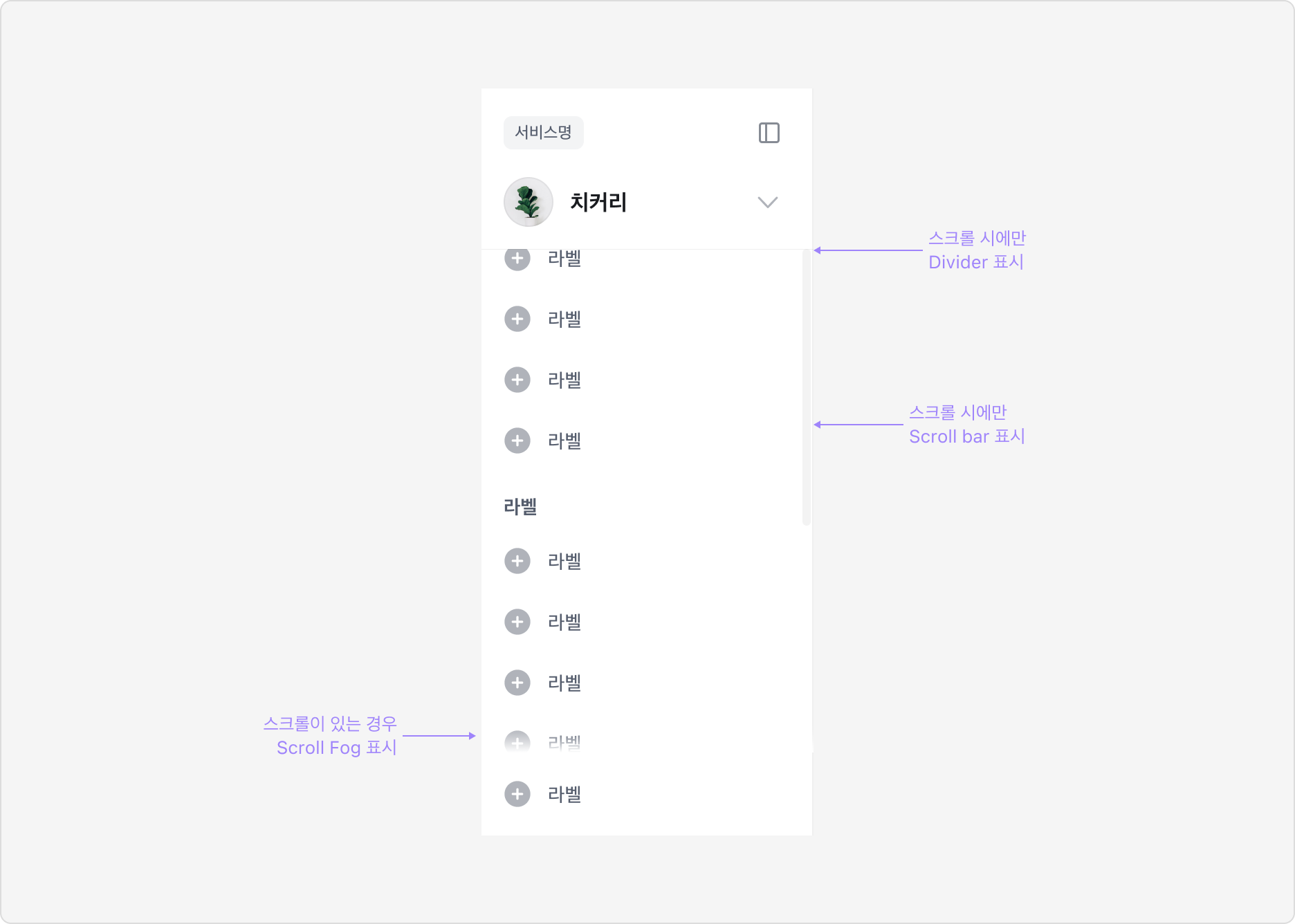Click the 'Scroll Fog 표시' annotation text
The width and height of the screenshot is (1295, 924).
coord(337,748)
